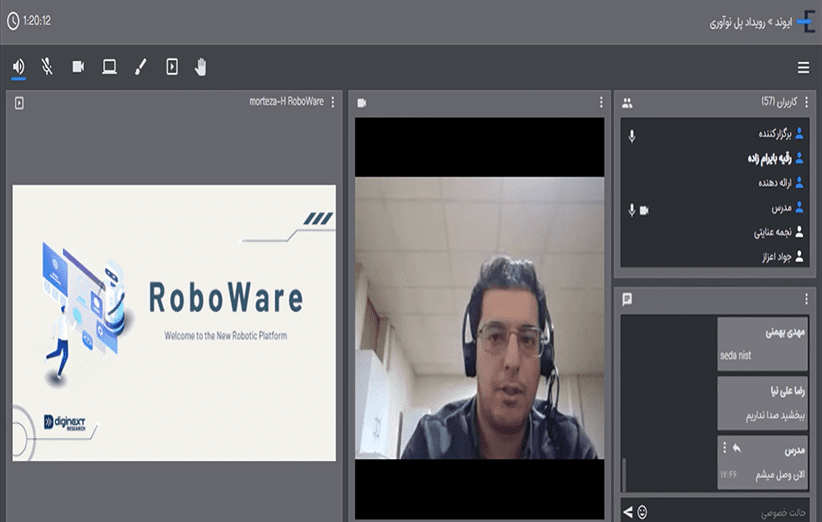Click the media playback share icon
The image size is (822, 522).
(172, 67)
